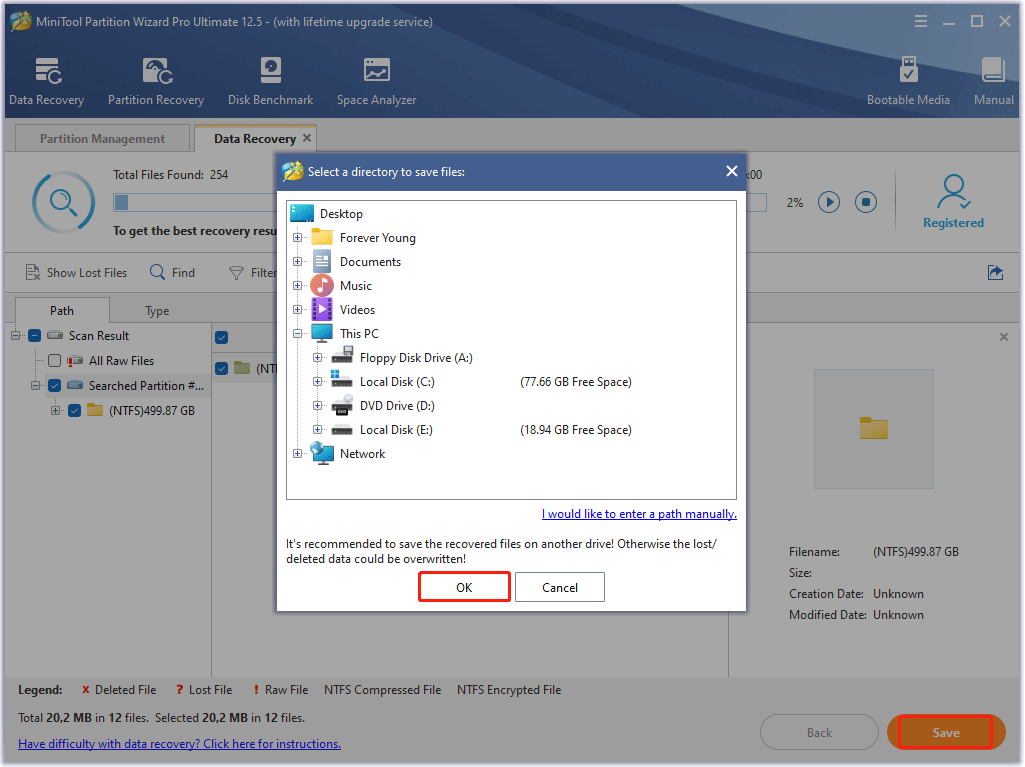Select Local Disk (E:) as destination

(x=396, y=430)
